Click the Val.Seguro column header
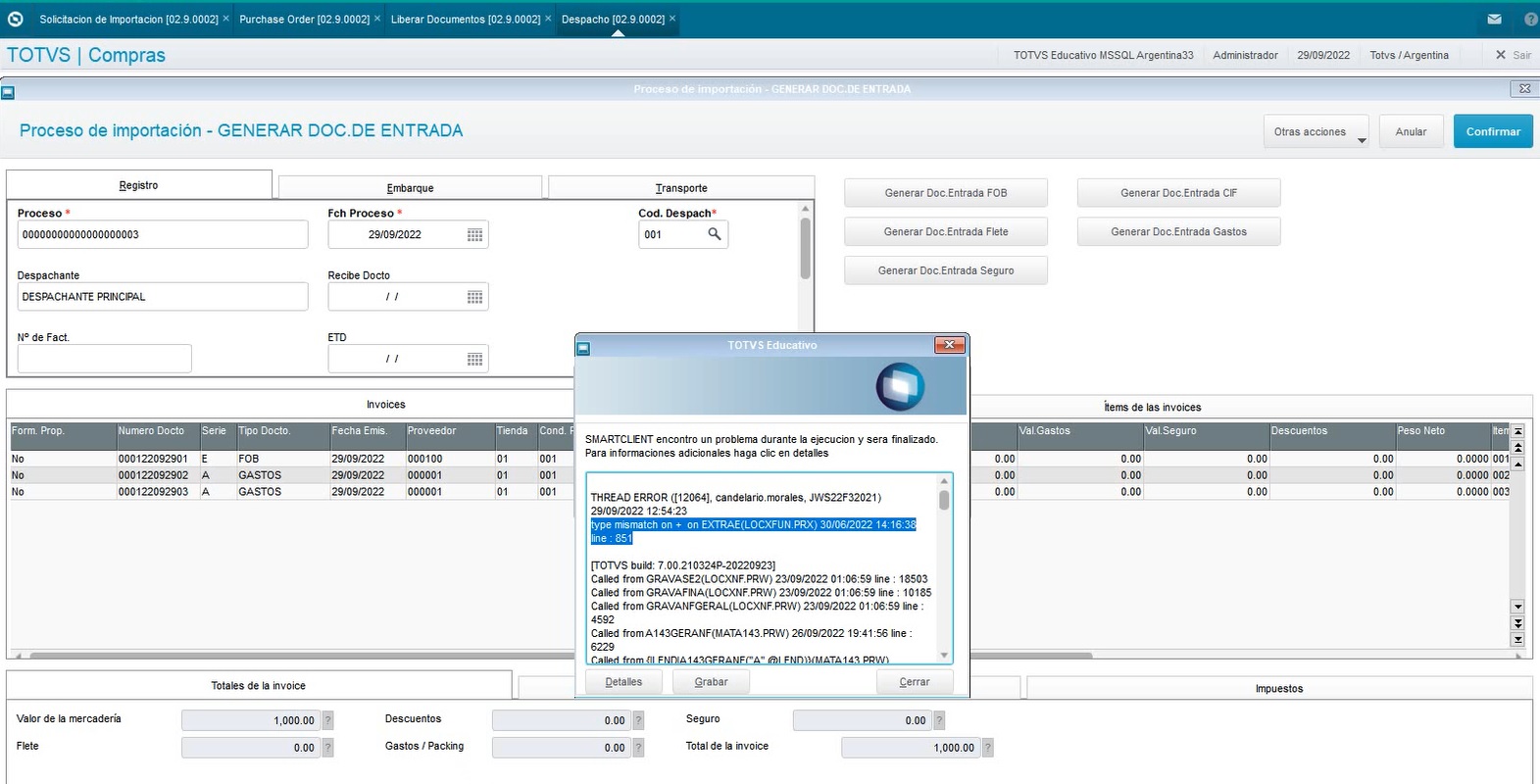This screenshot has width=1540, height=784. pyautogui.click(x=1205, y=431)
